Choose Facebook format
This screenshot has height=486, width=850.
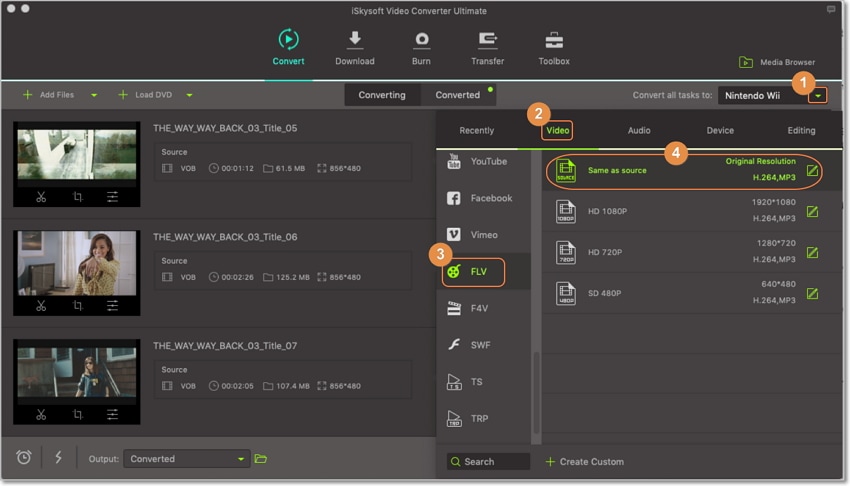tap(483, 198)
